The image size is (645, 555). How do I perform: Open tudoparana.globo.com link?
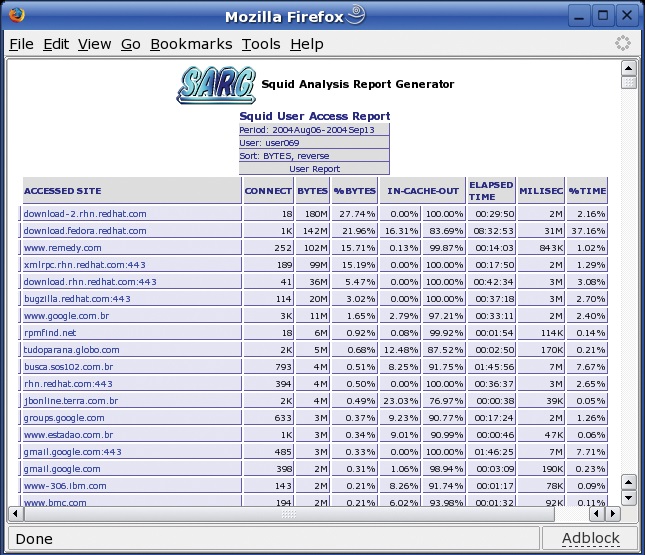tap(71, 350)
